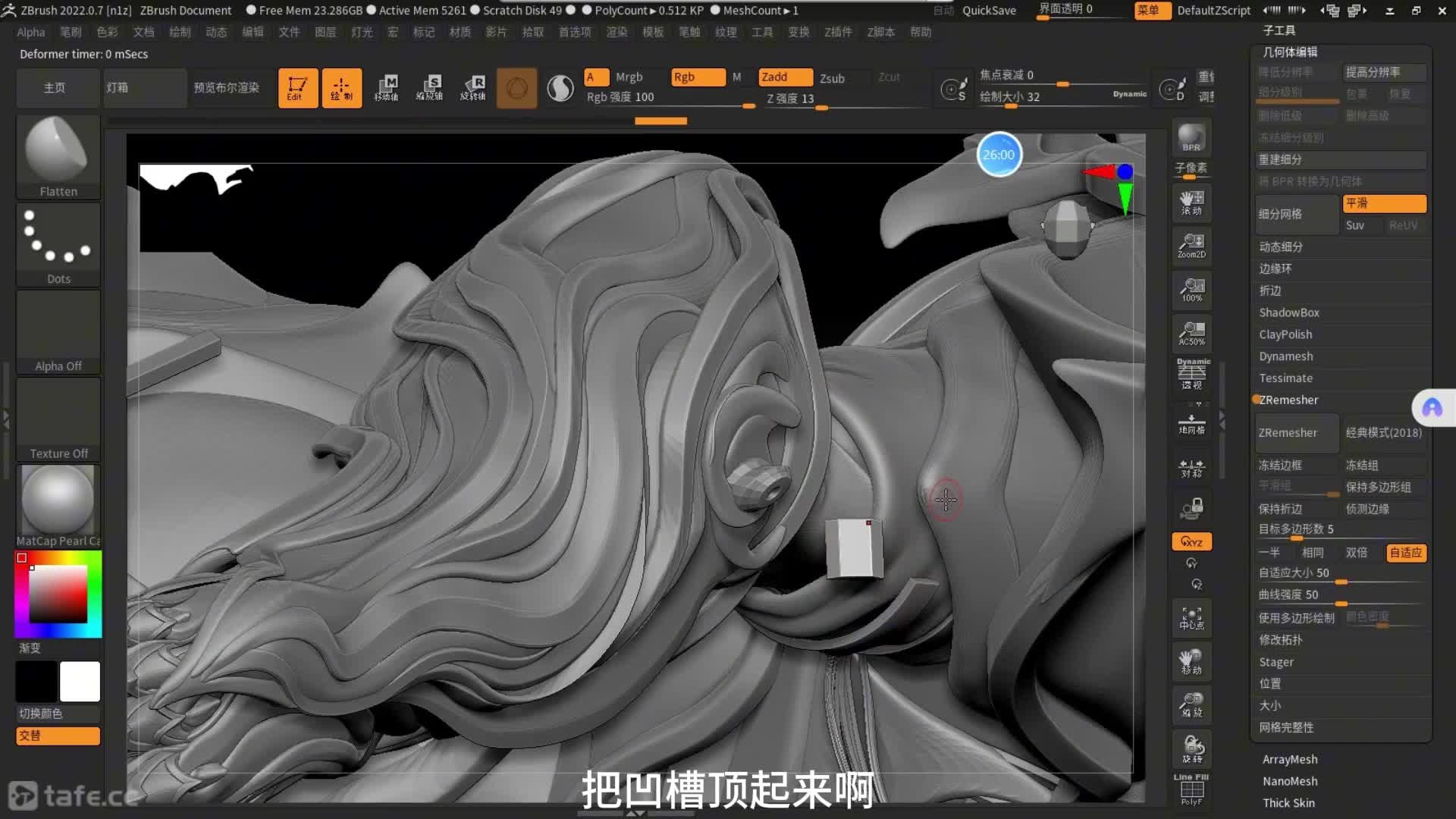Image resolution: width=1456 pixels, height=819 pixels.
Task: Click the BPR render icon
Action: point(1191,137)
